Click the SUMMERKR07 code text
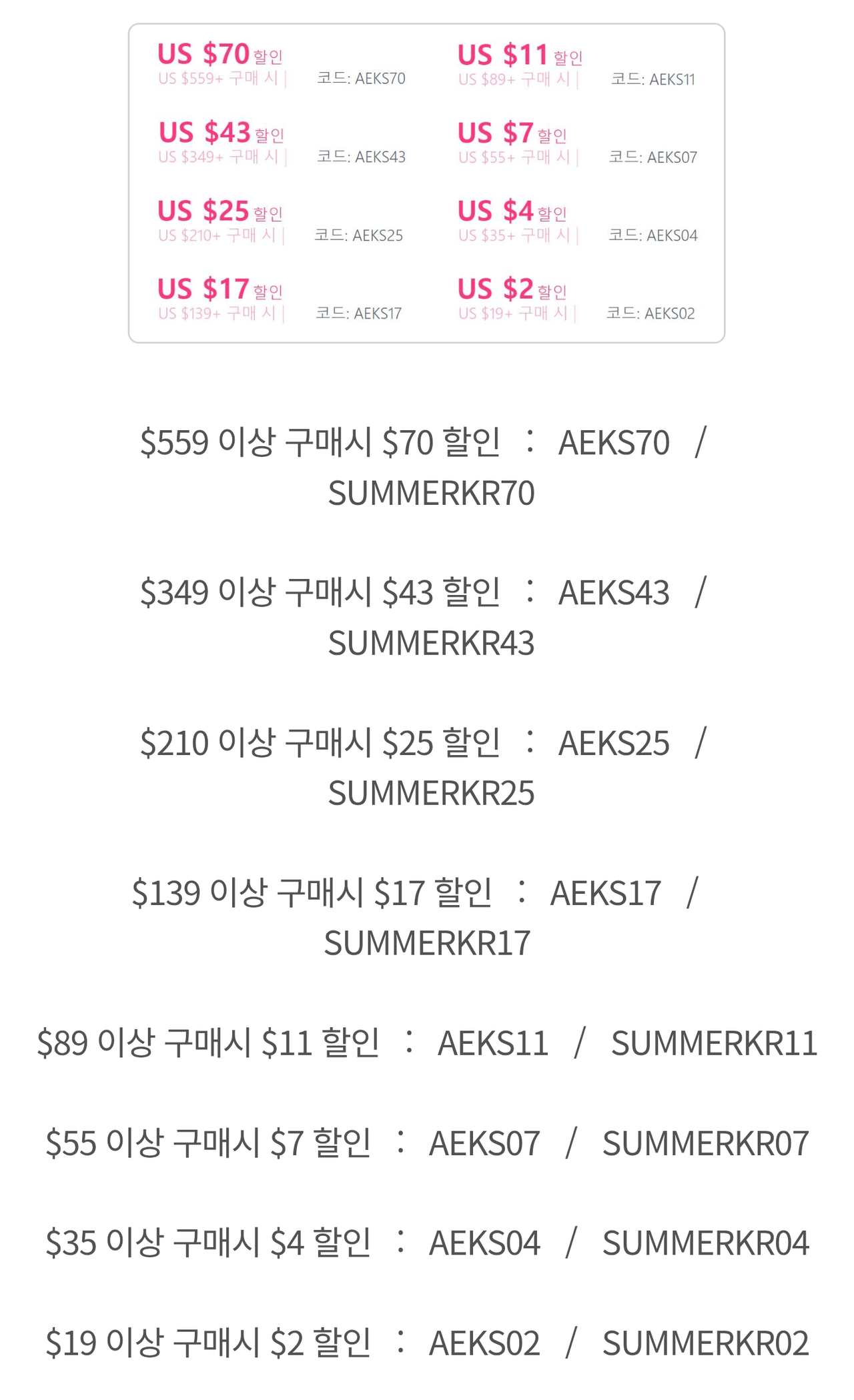 click(x=706, y=1143)
